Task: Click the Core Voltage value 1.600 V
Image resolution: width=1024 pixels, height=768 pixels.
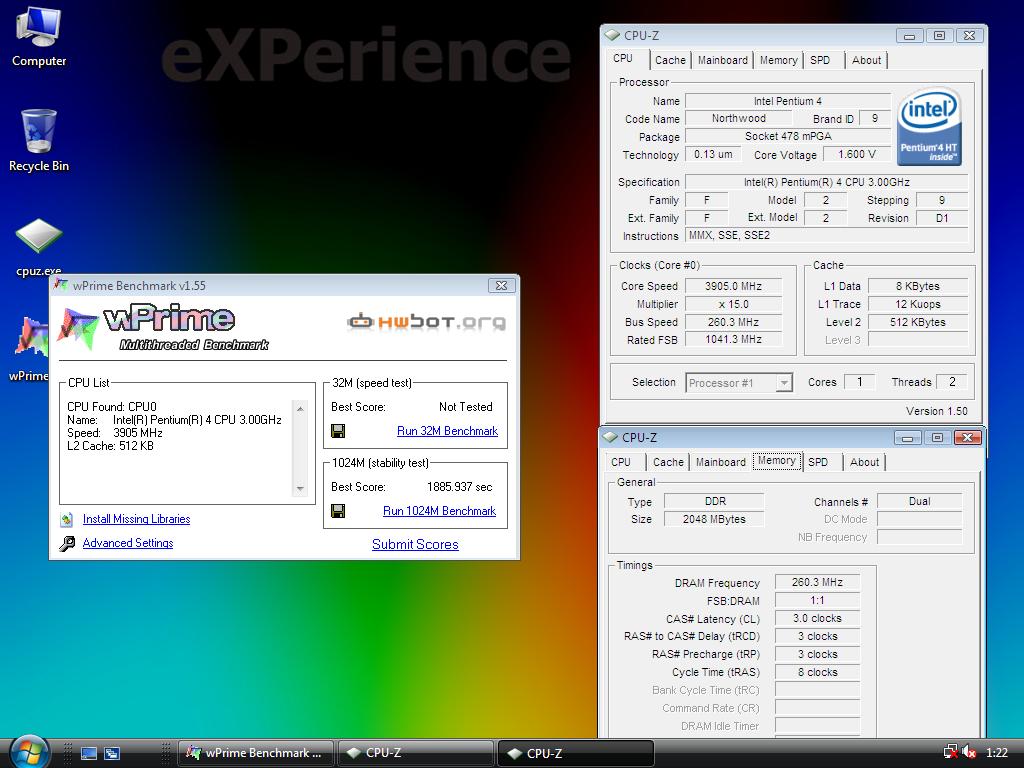Action: [x=856, y=155]
